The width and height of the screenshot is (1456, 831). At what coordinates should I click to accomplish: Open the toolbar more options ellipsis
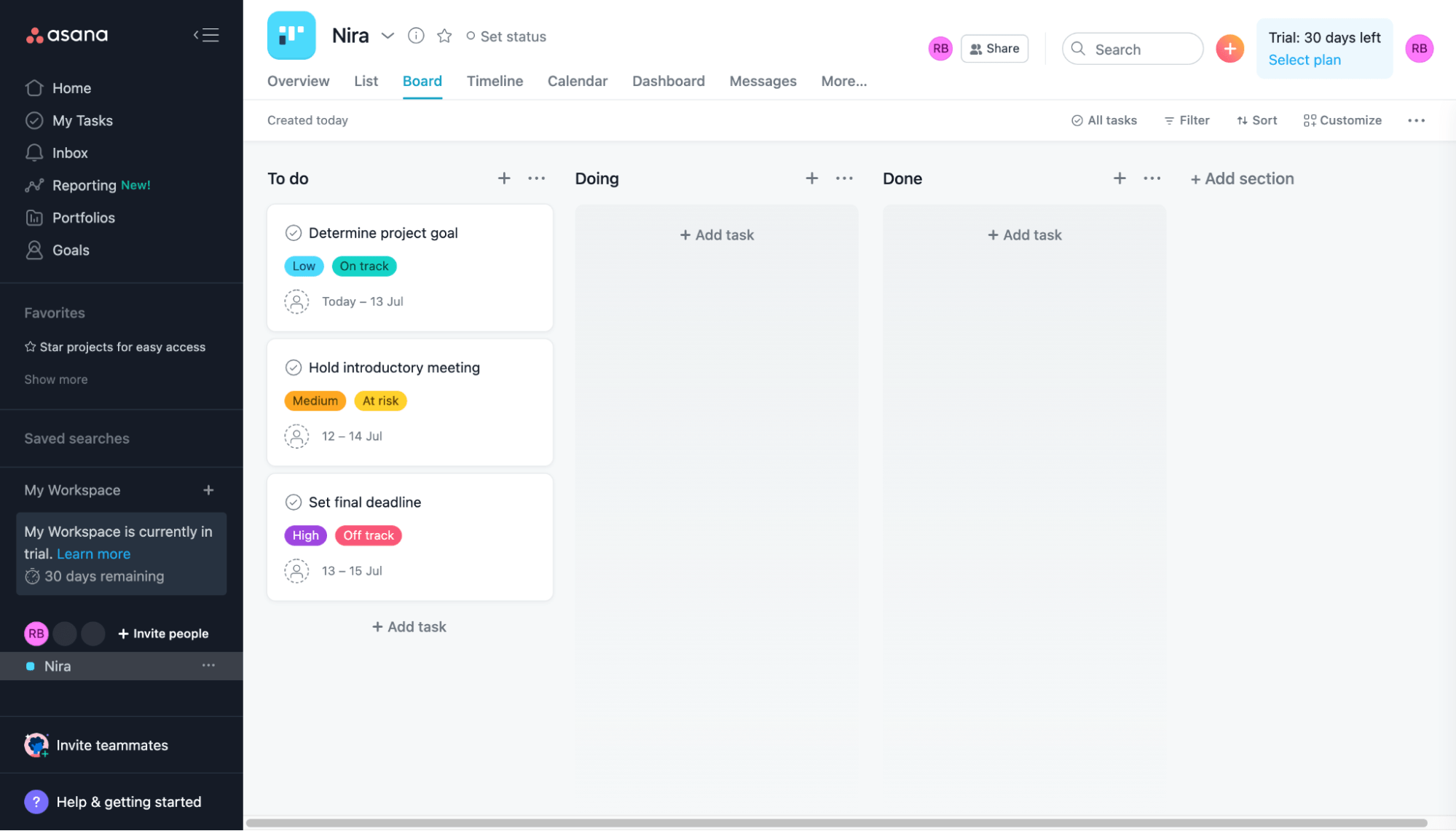coord(1416,121)
